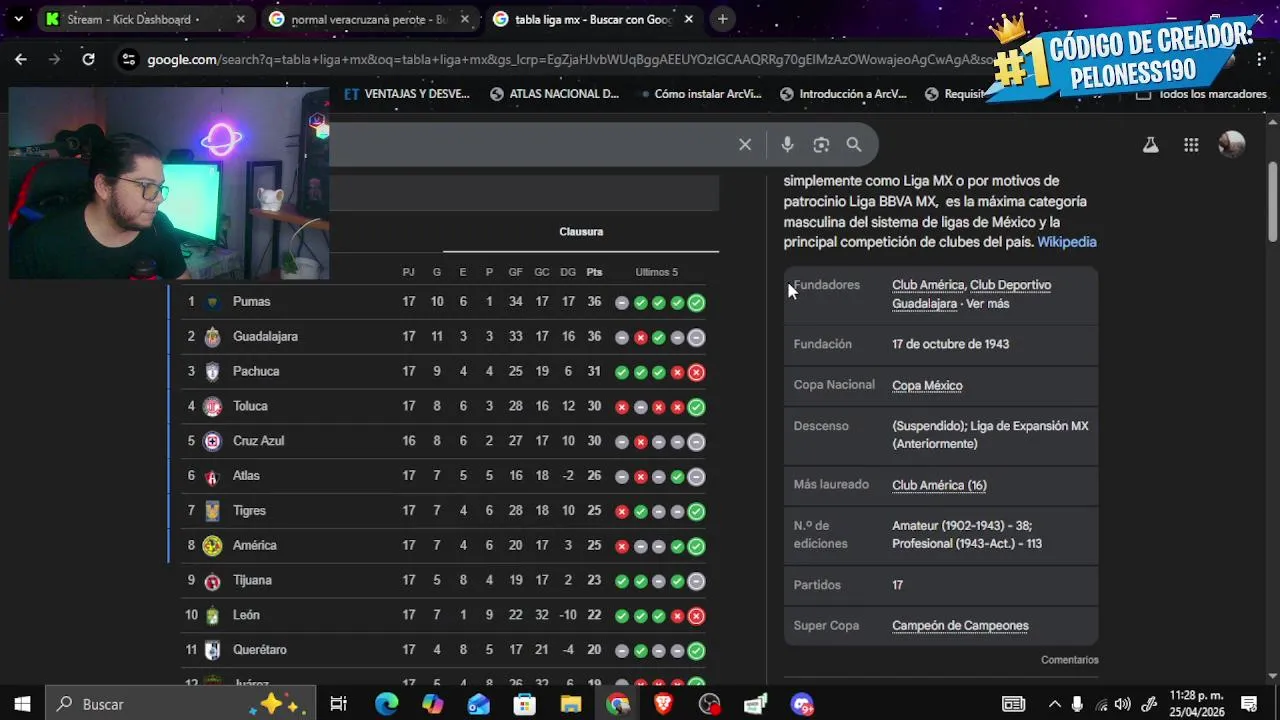This screenshot has height=720, width=1280.
Task: Click the taskbar Buscar search box
Action: pyautogui.click(x=182, y=704)
